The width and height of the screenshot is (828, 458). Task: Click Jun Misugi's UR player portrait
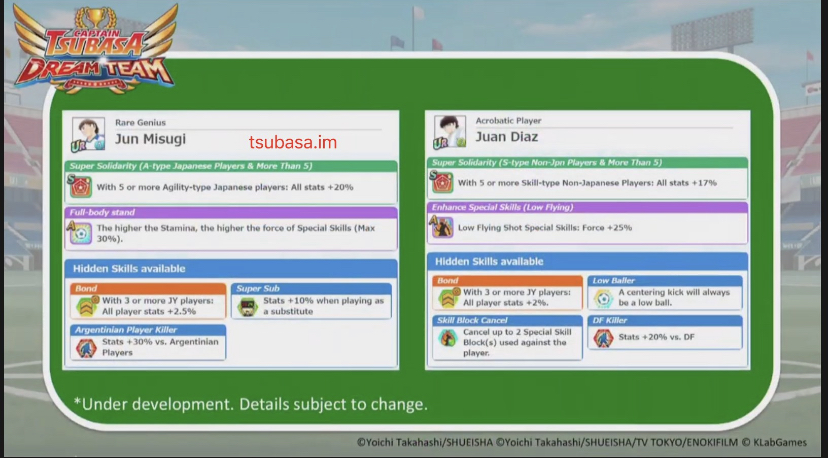tap(88, 135)
